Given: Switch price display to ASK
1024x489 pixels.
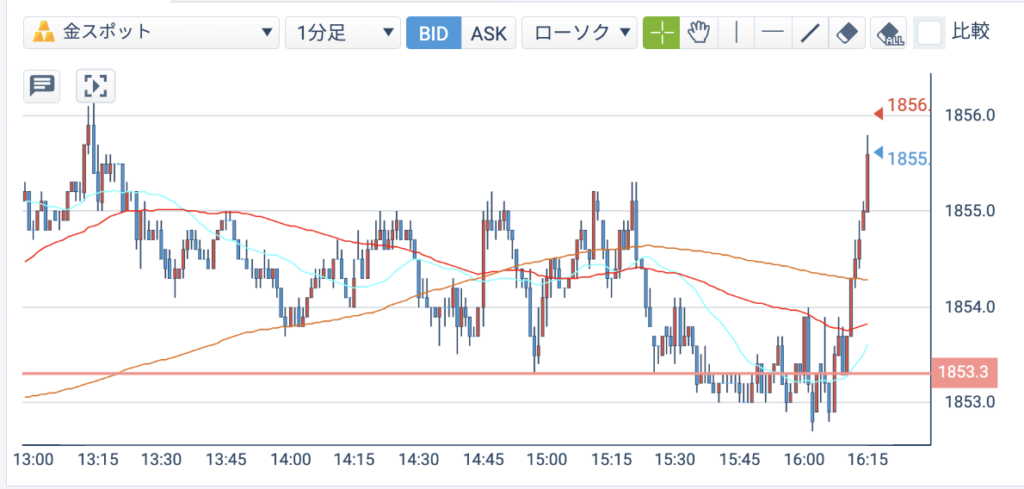Looking at the screenshot, I should coord(488,33).
